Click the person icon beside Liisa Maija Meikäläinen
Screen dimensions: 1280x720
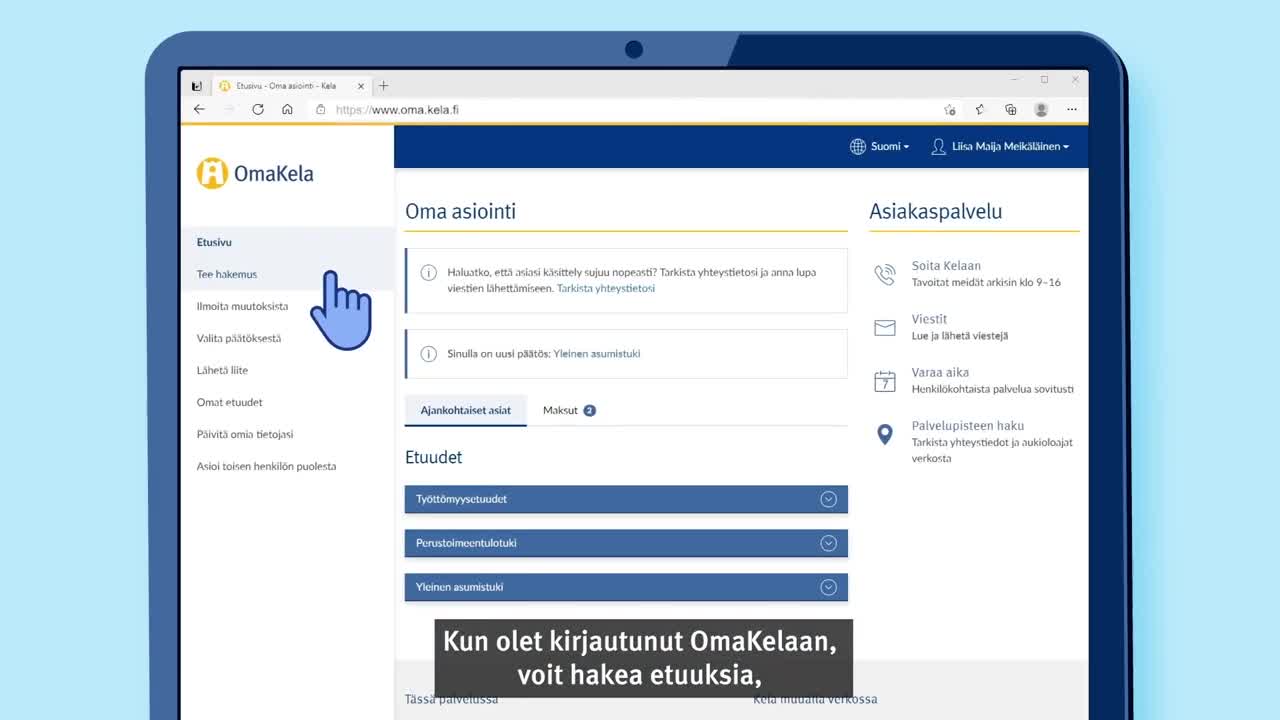pos(938,146)
